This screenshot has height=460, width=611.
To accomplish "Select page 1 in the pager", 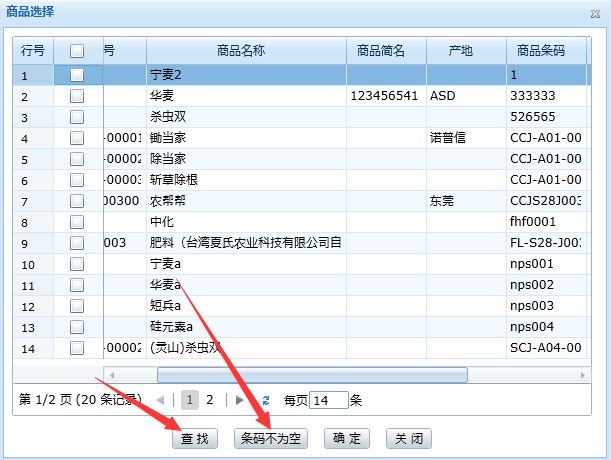I will [190, 400].
